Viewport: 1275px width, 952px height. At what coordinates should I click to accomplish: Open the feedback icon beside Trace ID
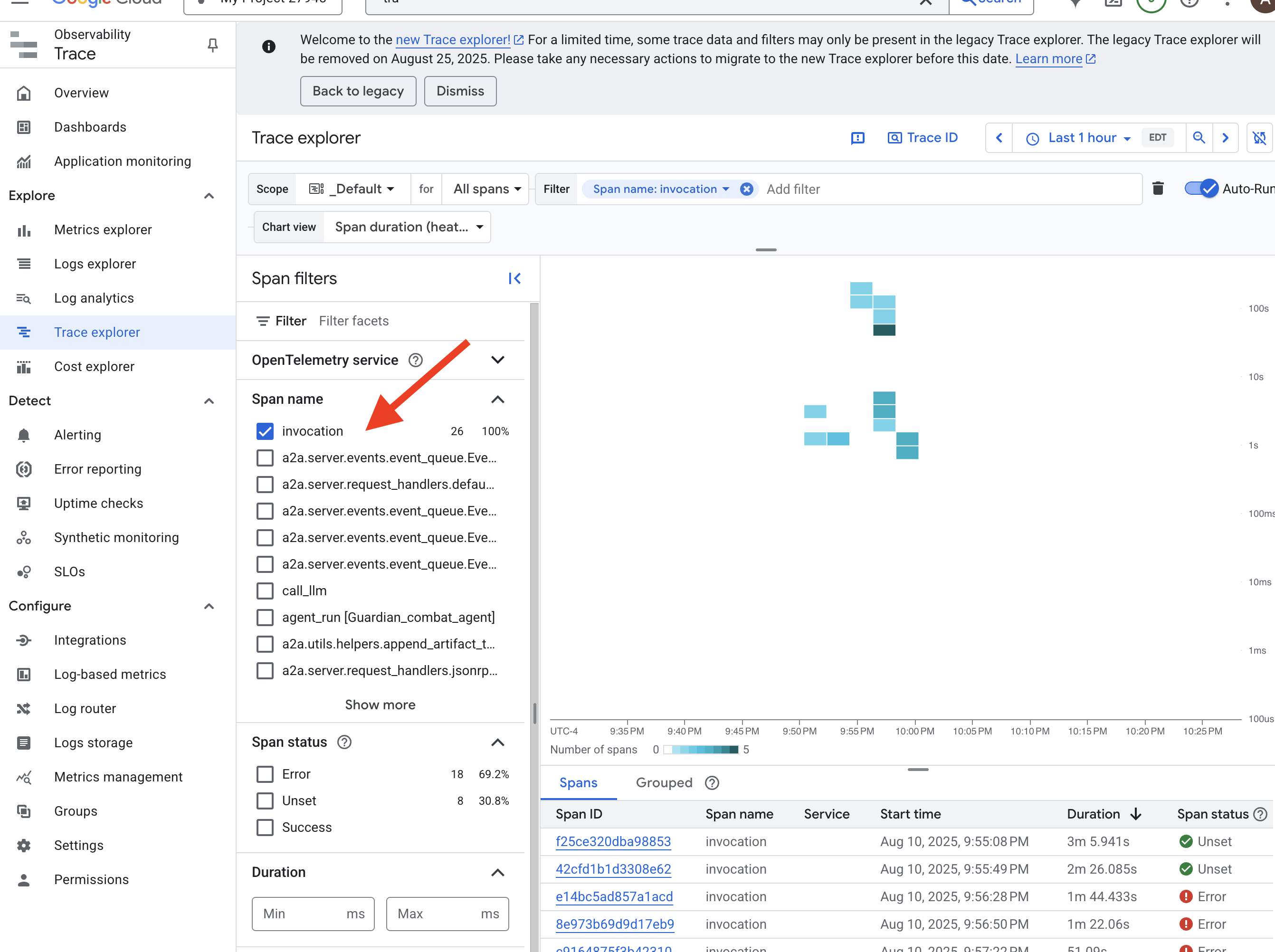(858, 138)
